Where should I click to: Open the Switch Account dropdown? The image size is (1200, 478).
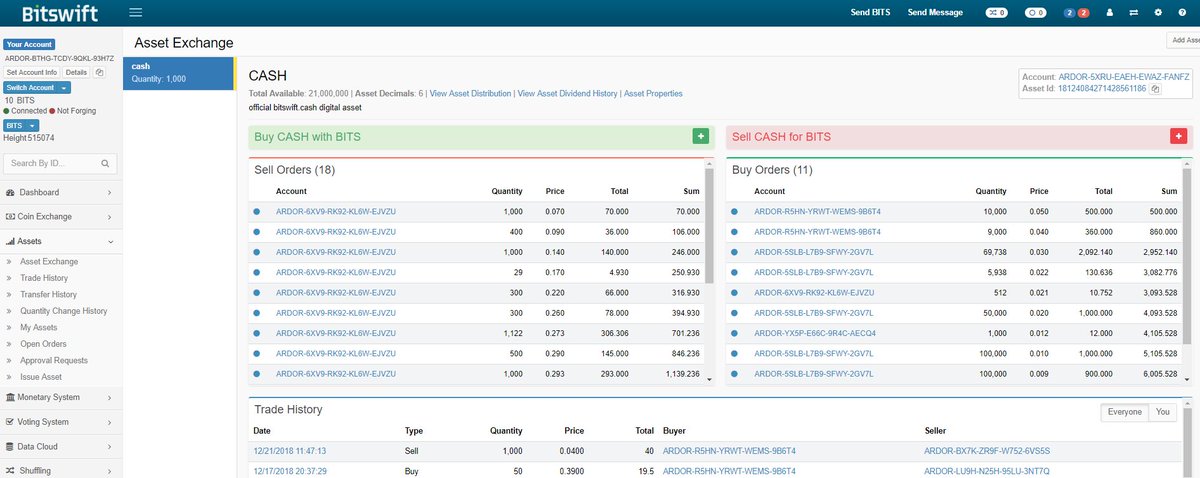pyautogui.click(x=36, y=87)
